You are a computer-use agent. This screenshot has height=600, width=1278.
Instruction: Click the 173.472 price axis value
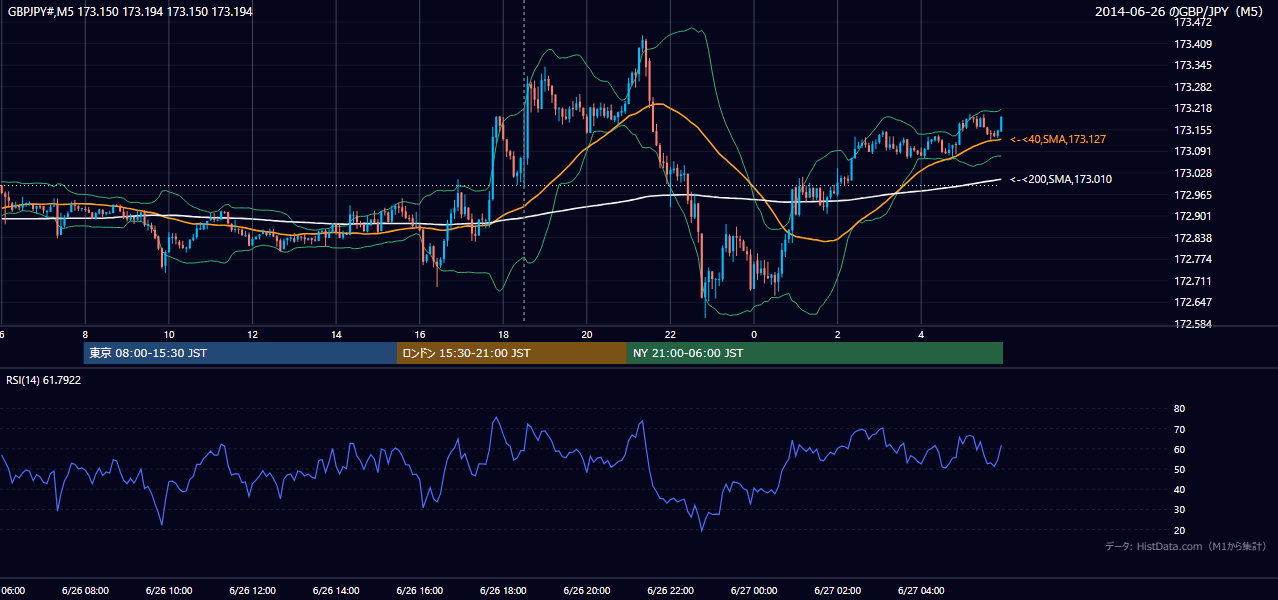pyautogui.click(x=1193, y=22)
